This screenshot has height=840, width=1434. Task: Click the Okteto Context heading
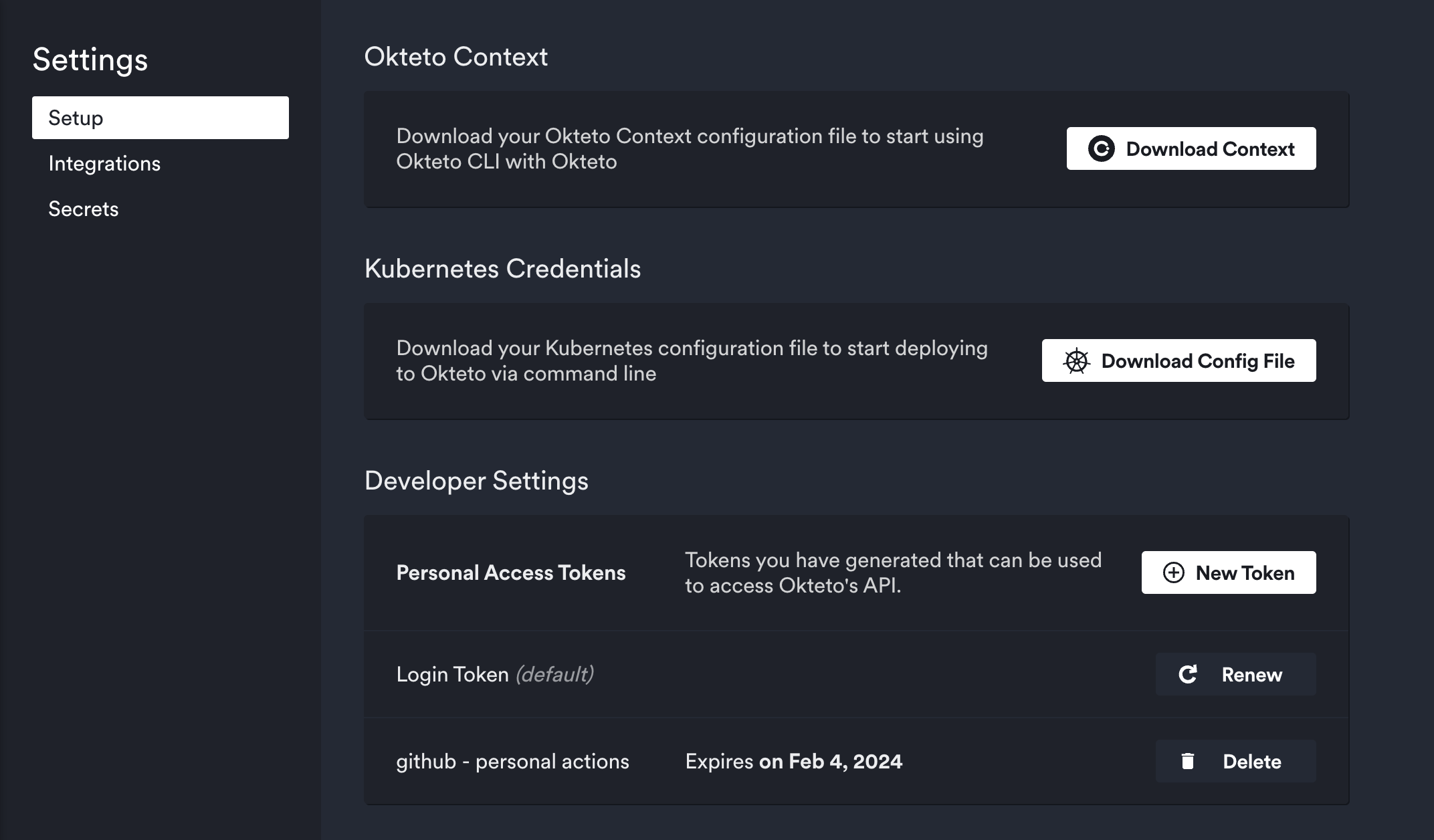(x=455, y=57)
